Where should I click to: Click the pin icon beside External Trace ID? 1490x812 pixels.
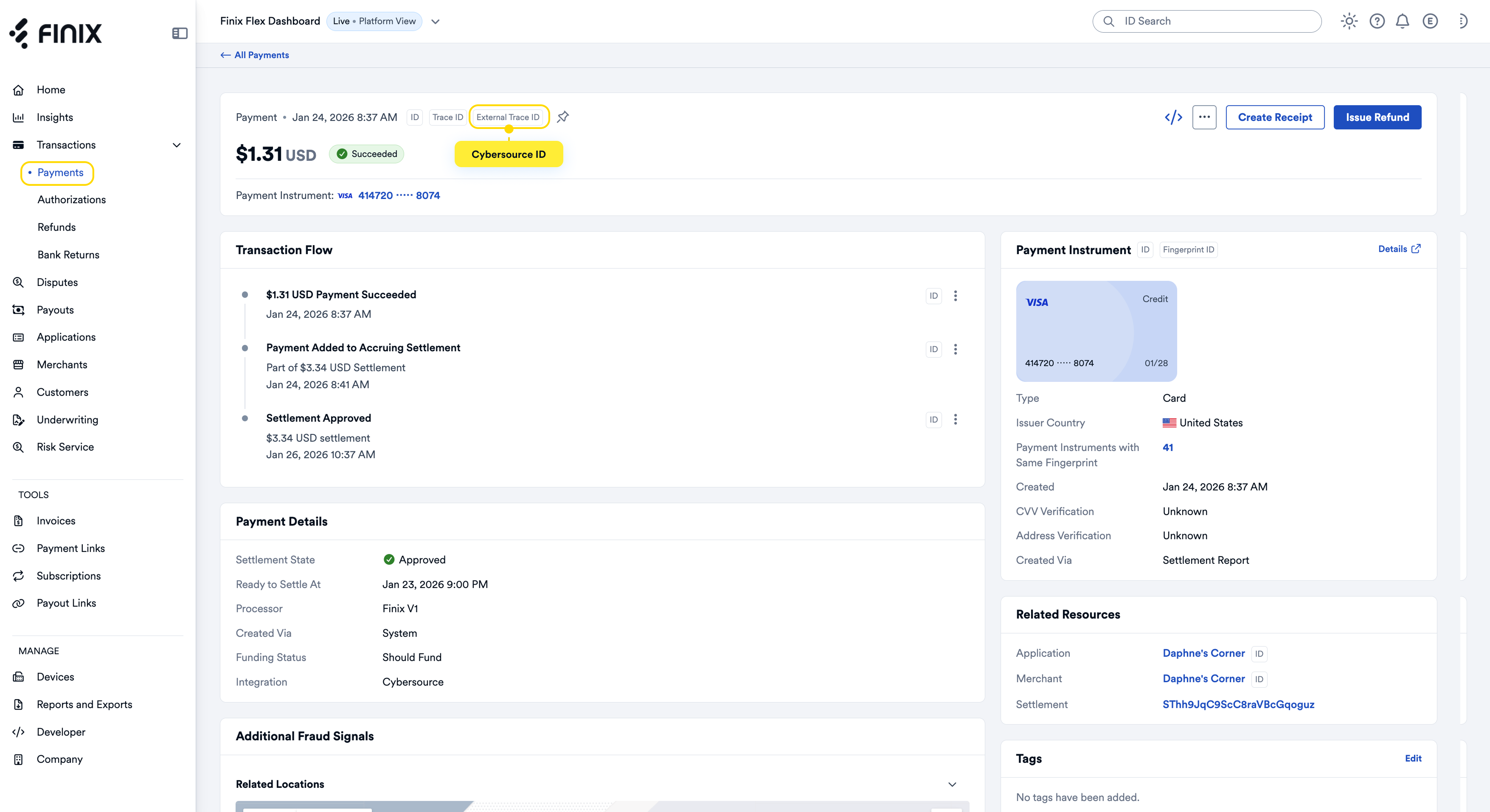point(563,117)
